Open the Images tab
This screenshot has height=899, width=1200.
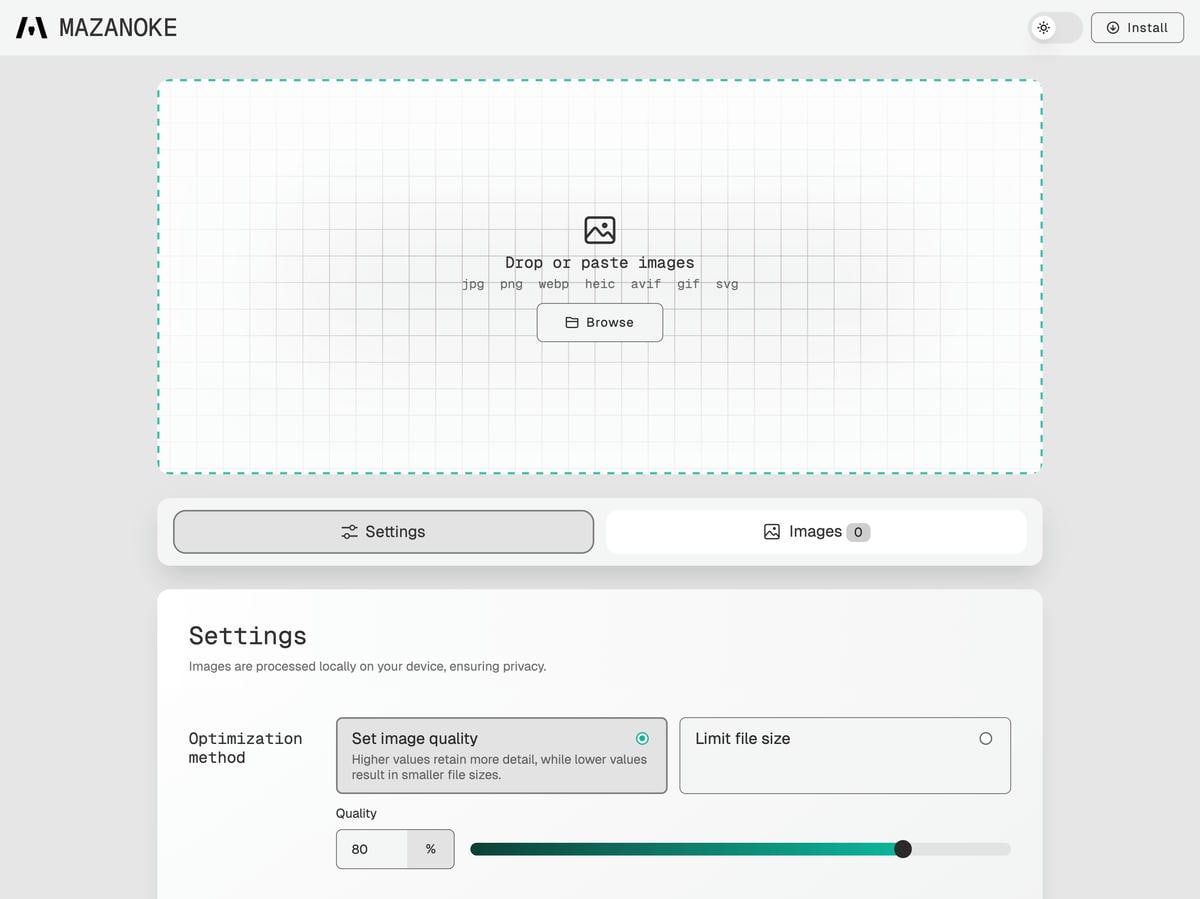point(815,532)
